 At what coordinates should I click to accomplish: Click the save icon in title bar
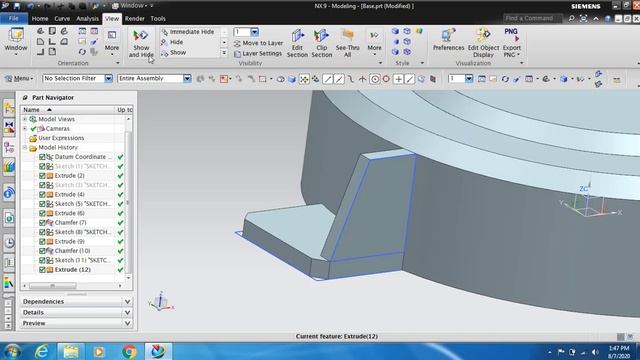point(17,6)
